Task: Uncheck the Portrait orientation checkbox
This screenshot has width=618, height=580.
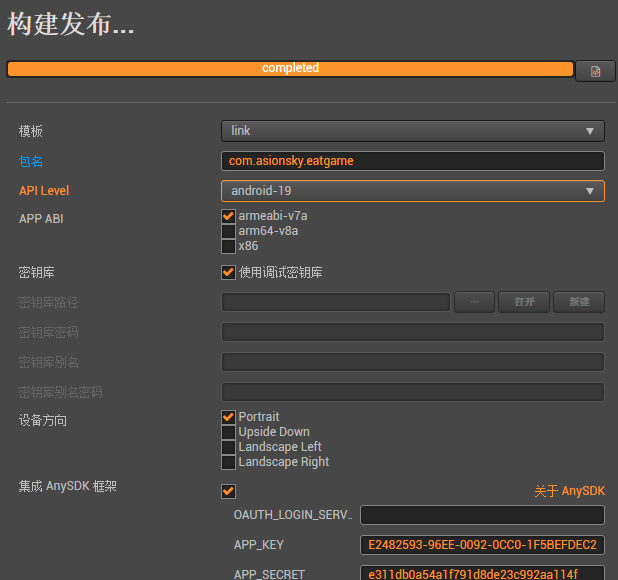Action: [x=228, y=417]
